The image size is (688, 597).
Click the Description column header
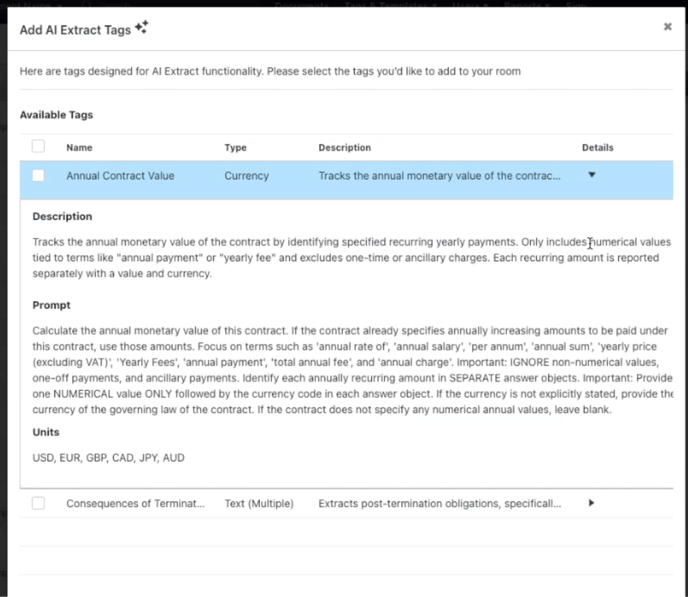344,148
